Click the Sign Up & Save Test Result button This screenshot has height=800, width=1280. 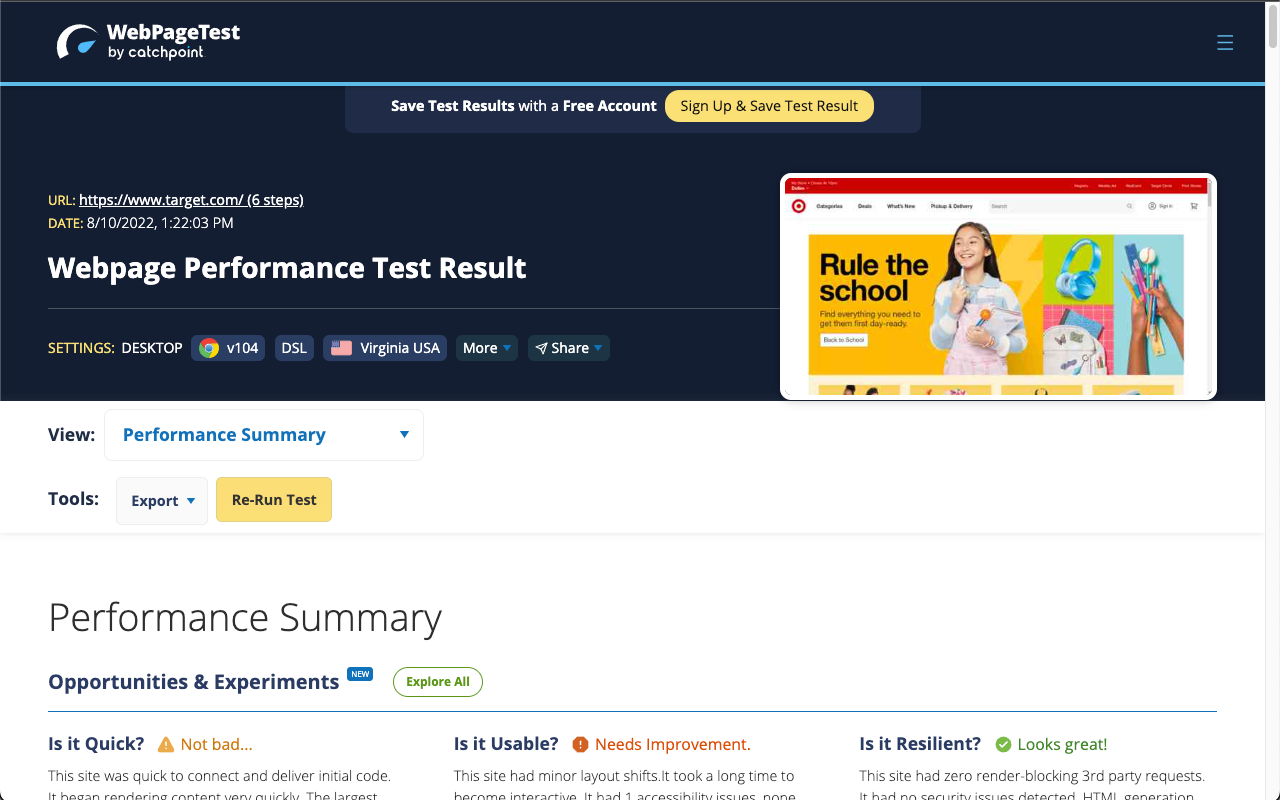[769, 105]
